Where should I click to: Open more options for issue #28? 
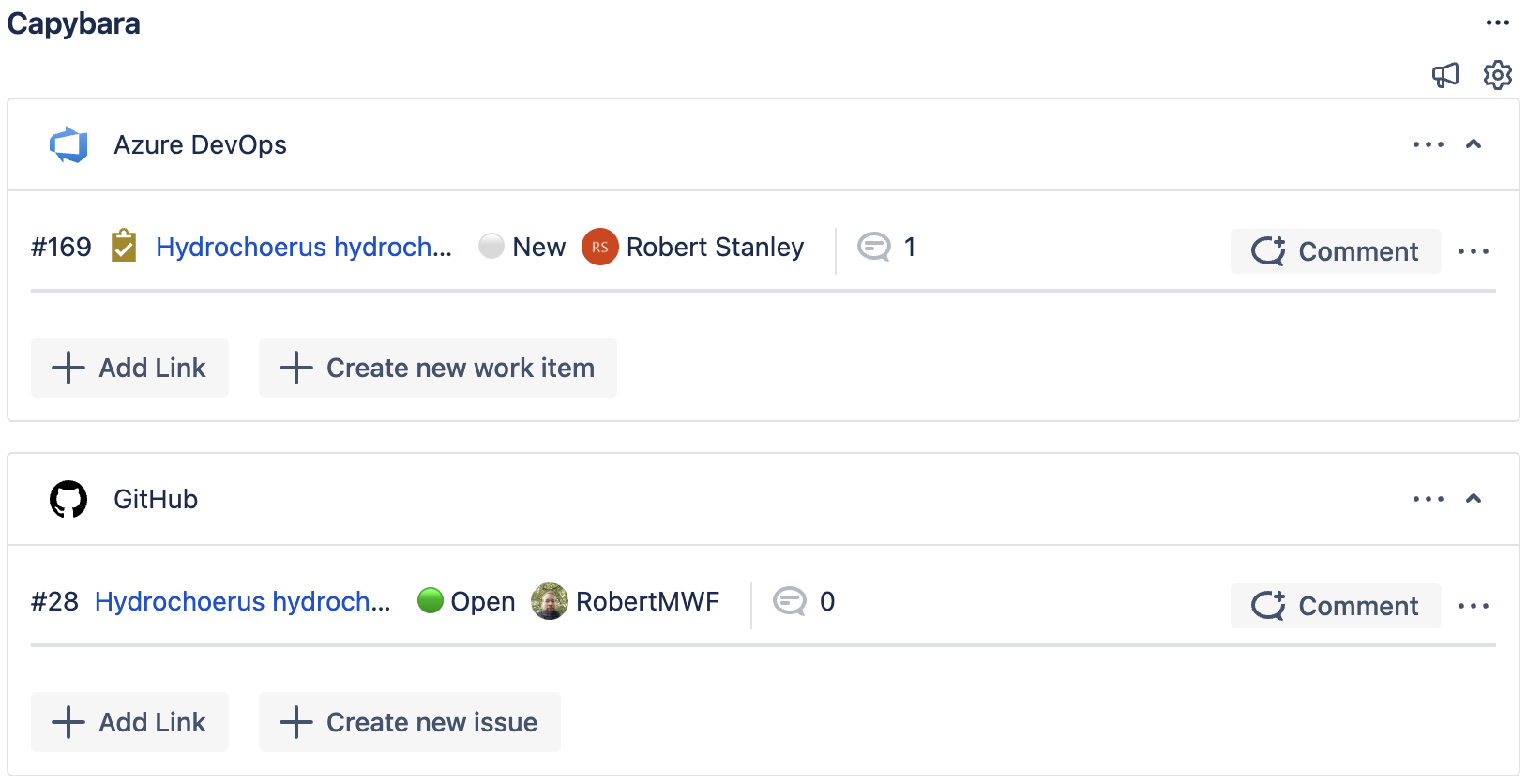pos(1474,606)
